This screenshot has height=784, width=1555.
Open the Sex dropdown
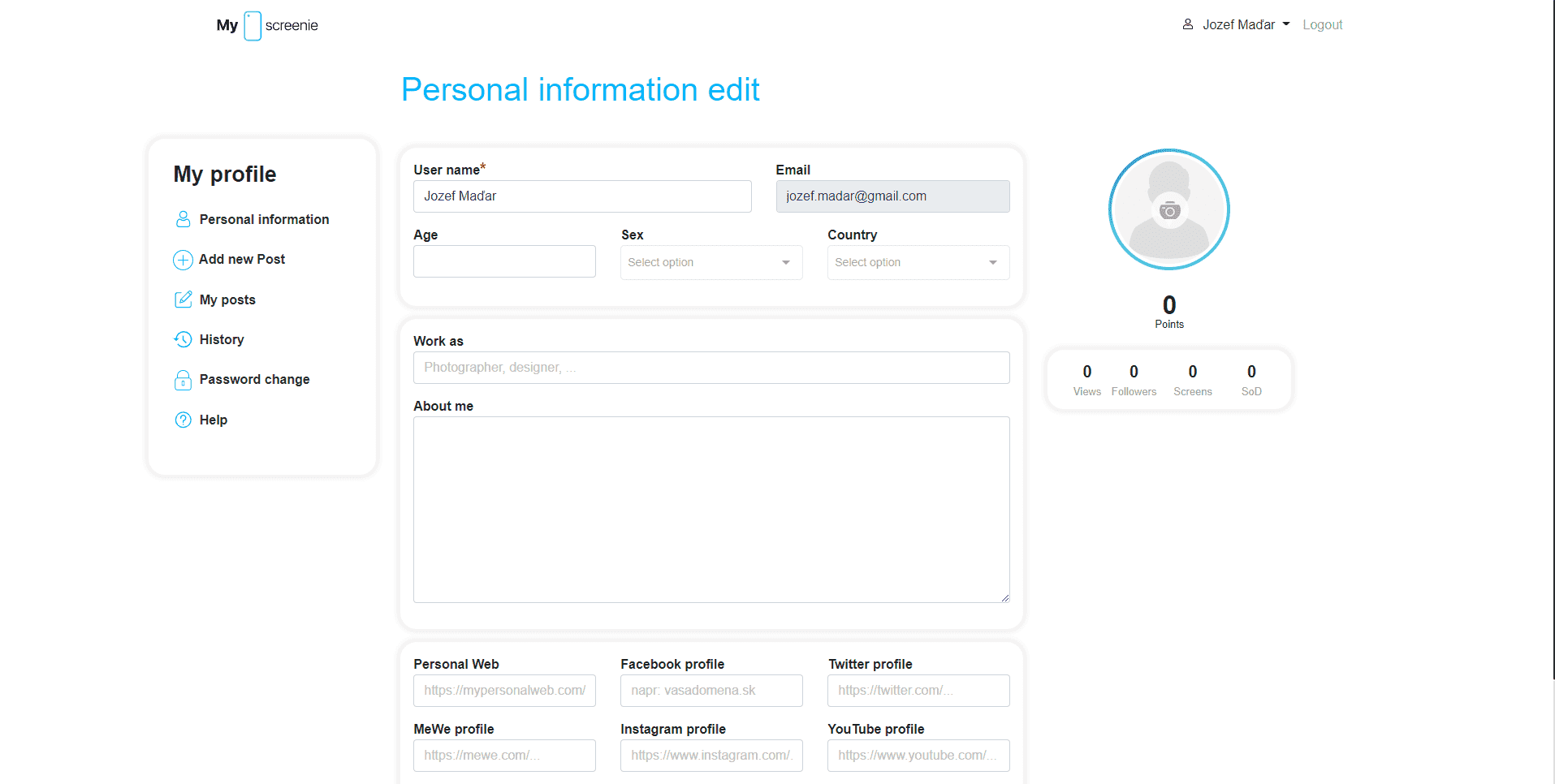711,263
